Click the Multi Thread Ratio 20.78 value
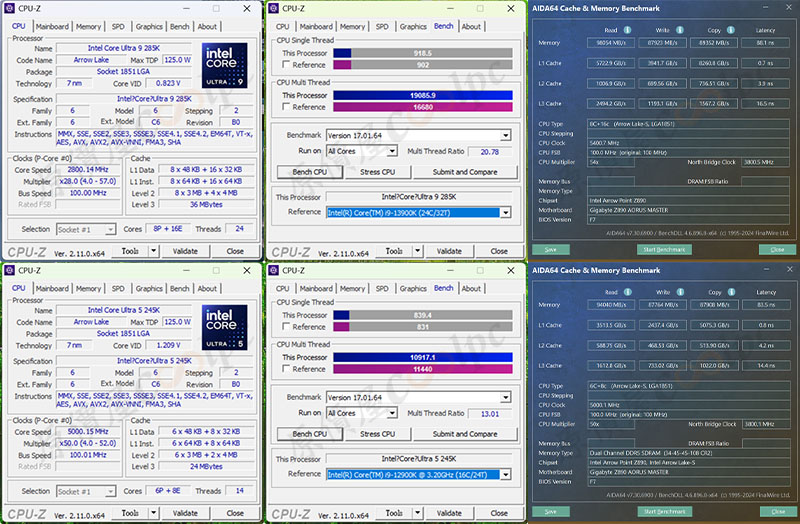Image resolution: width=800 pixels, height=524 pixels. click(490, 152)
